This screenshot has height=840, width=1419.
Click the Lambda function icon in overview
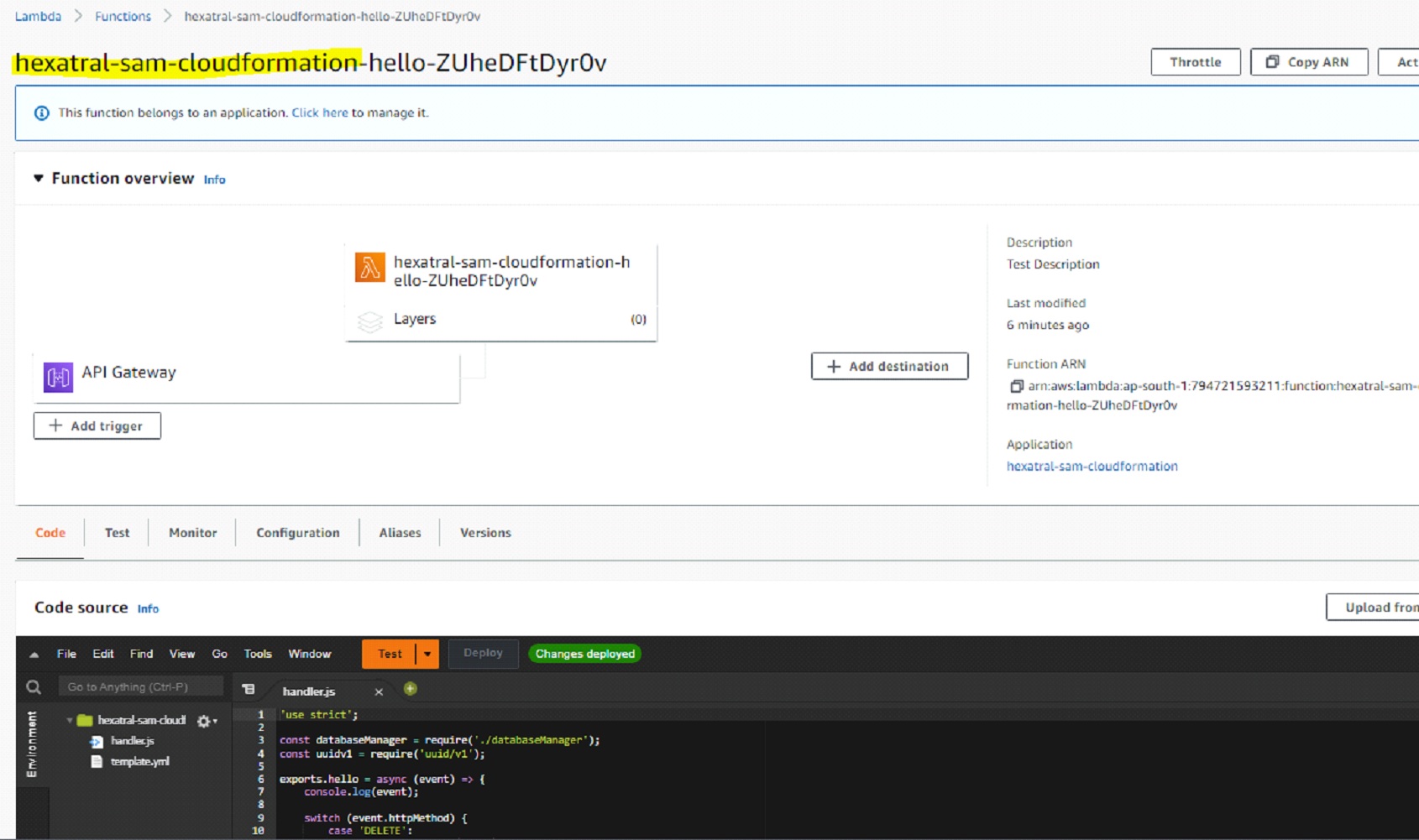point(369,268)
